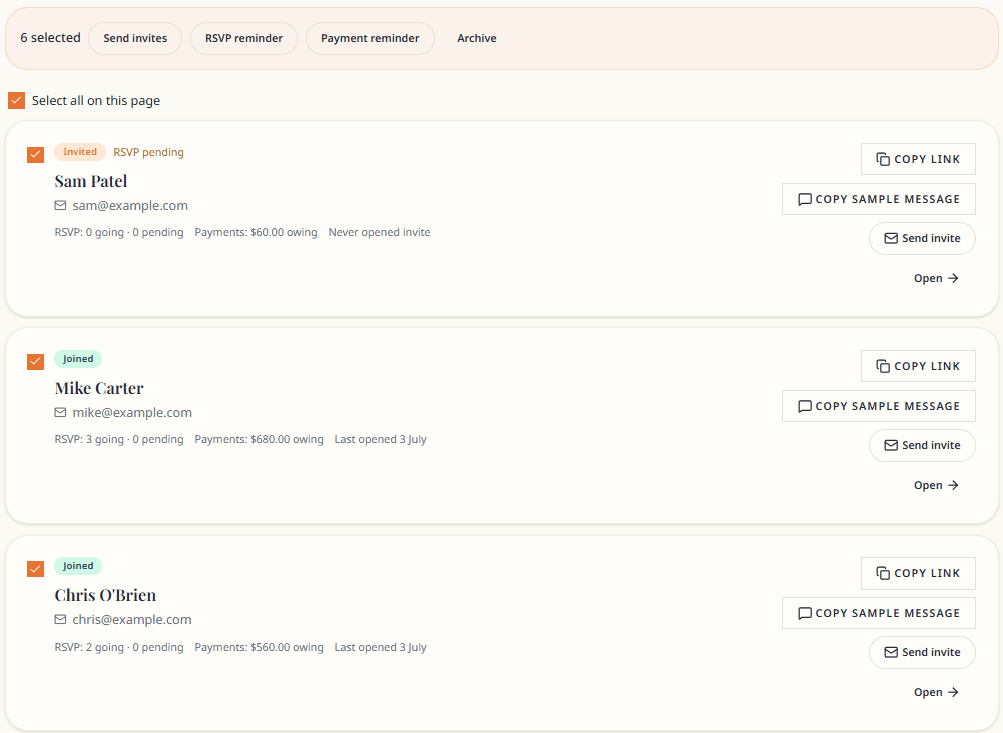Screen dimensions: 1003x733
Task: Click the name Mike Carter
Action: (x=99, y=388)
